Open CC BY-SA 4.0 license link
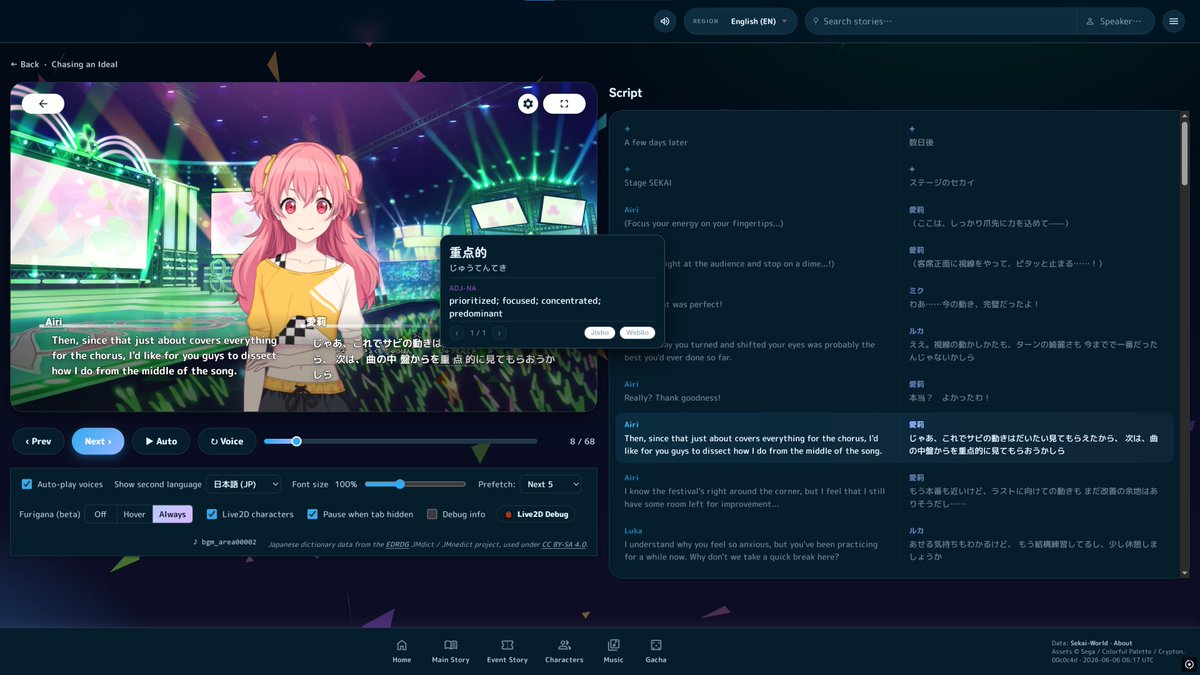Viewport: 1200px width, 675px height. point(564,545)
